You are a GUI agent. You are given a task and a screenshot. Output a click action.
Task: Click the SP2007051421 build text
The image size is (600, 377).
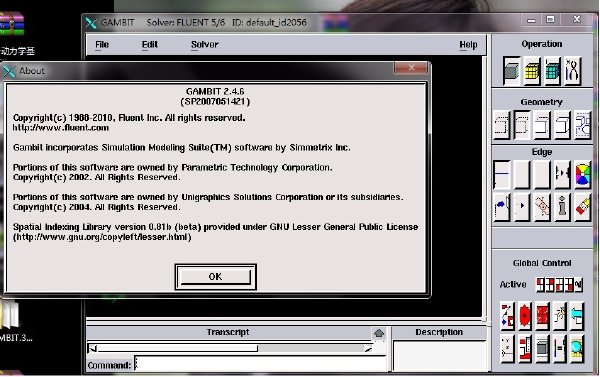point(215,101)
